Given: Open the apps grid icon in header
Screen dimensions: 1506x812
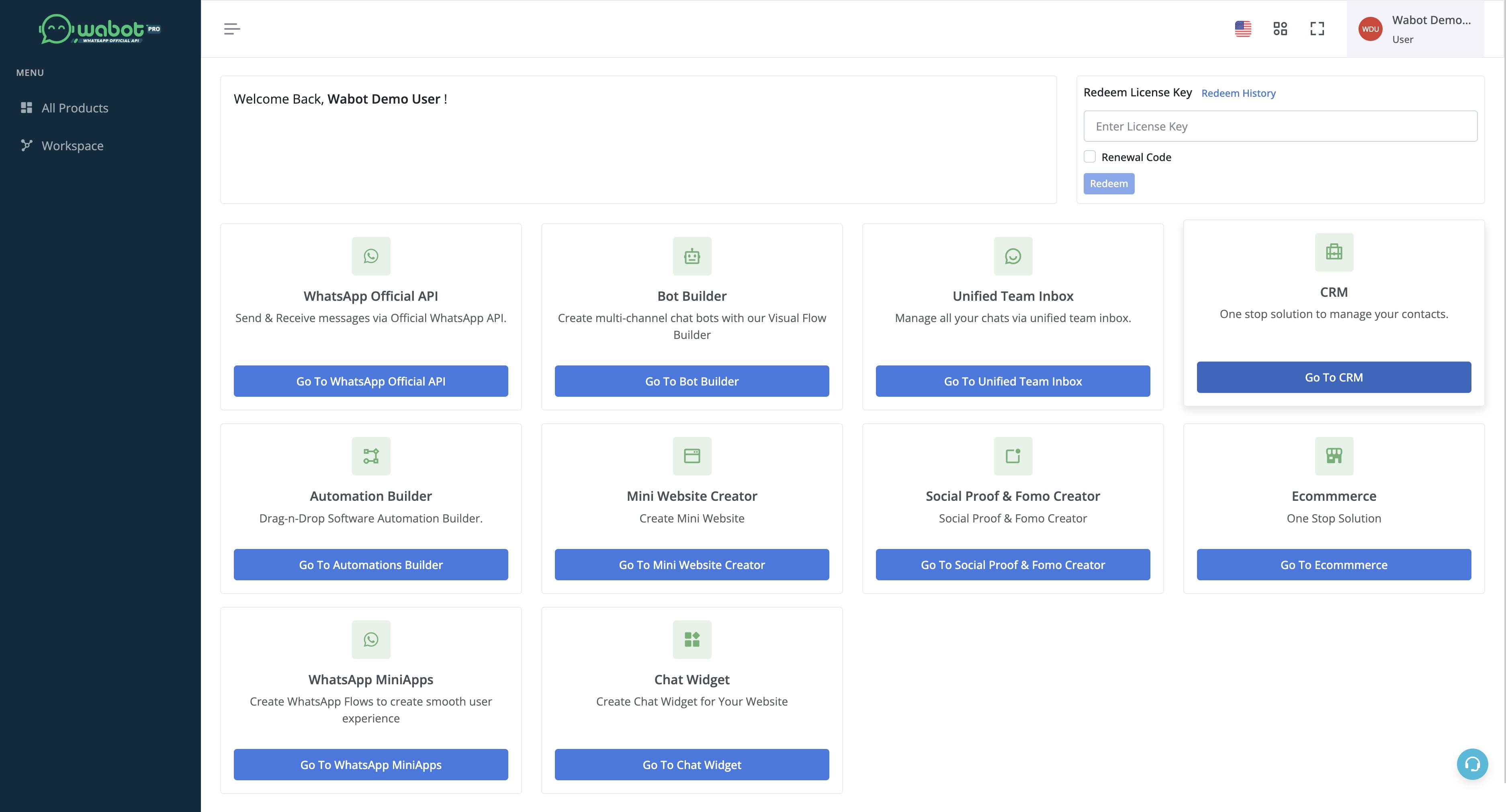Looking at the screenshot, I should 1280,29.
